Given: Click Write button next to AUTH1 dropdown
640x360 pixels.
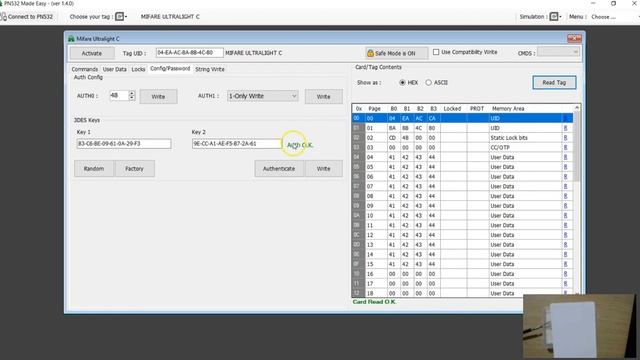Looking at the screenshot, I should 323,96.
